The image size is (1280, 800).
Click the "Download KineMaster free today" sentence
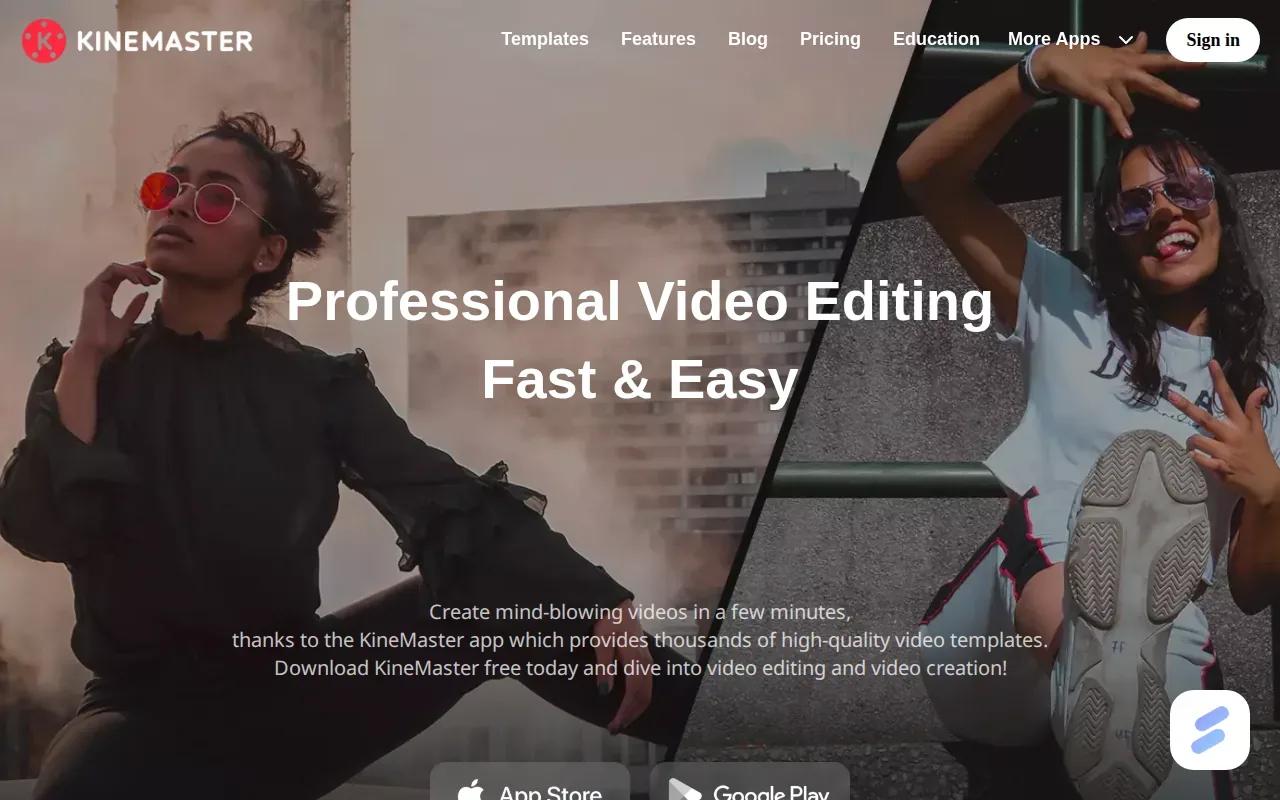click(x=640, y=668)
